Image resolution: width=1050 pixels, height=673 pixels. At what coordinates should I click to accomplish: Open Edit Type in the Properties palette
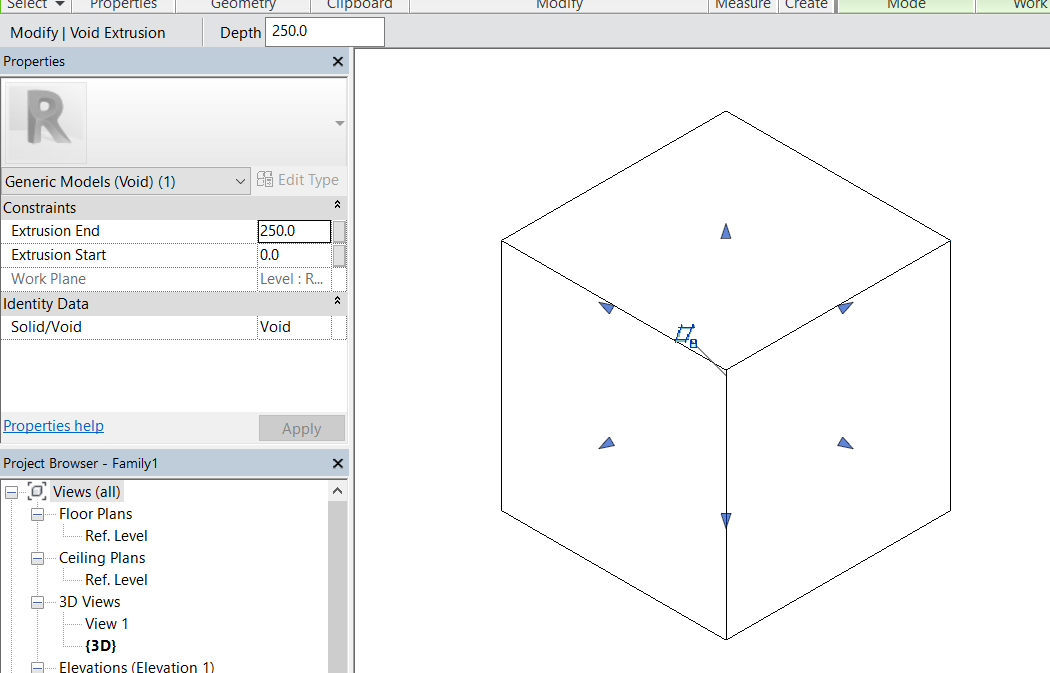click(x=298, y=180)
